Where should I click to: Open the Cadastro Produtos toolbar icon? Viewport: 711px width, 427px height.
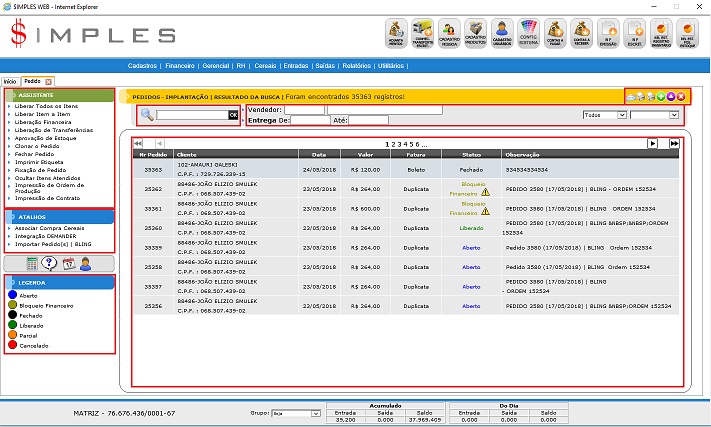point(476,34)
